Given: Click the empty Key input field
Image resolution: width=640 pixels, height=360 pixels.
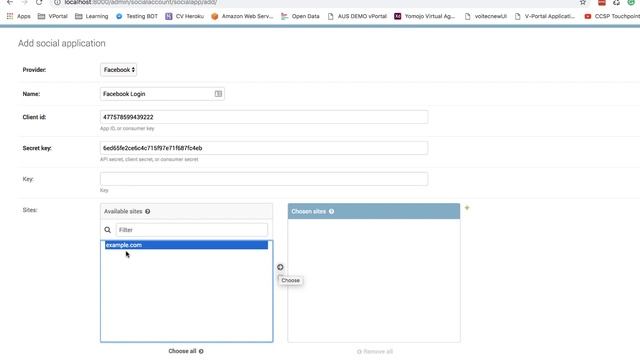Looking at the screenshot, I should 264,179.
